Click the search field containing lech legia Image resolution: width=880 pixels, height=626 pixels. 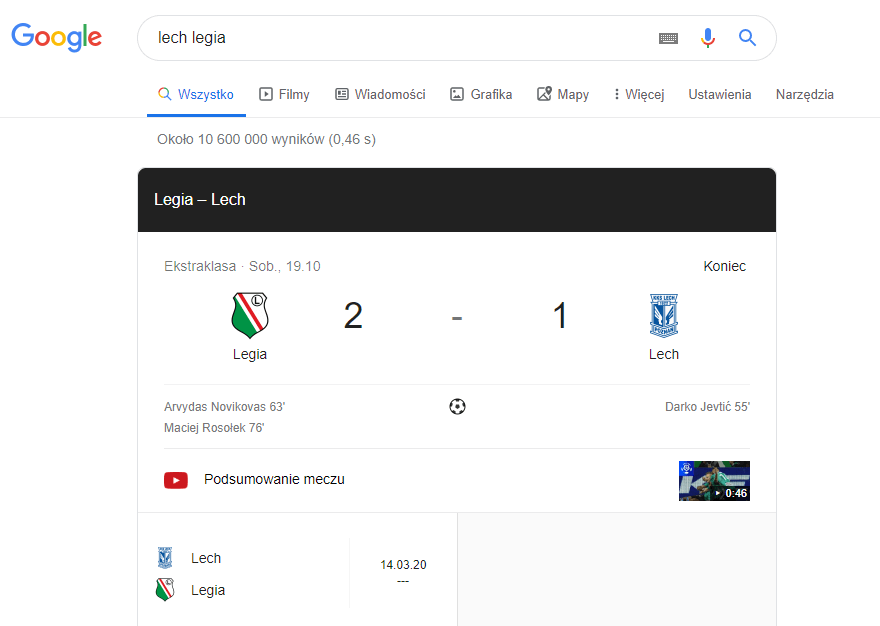click(400, 38)
